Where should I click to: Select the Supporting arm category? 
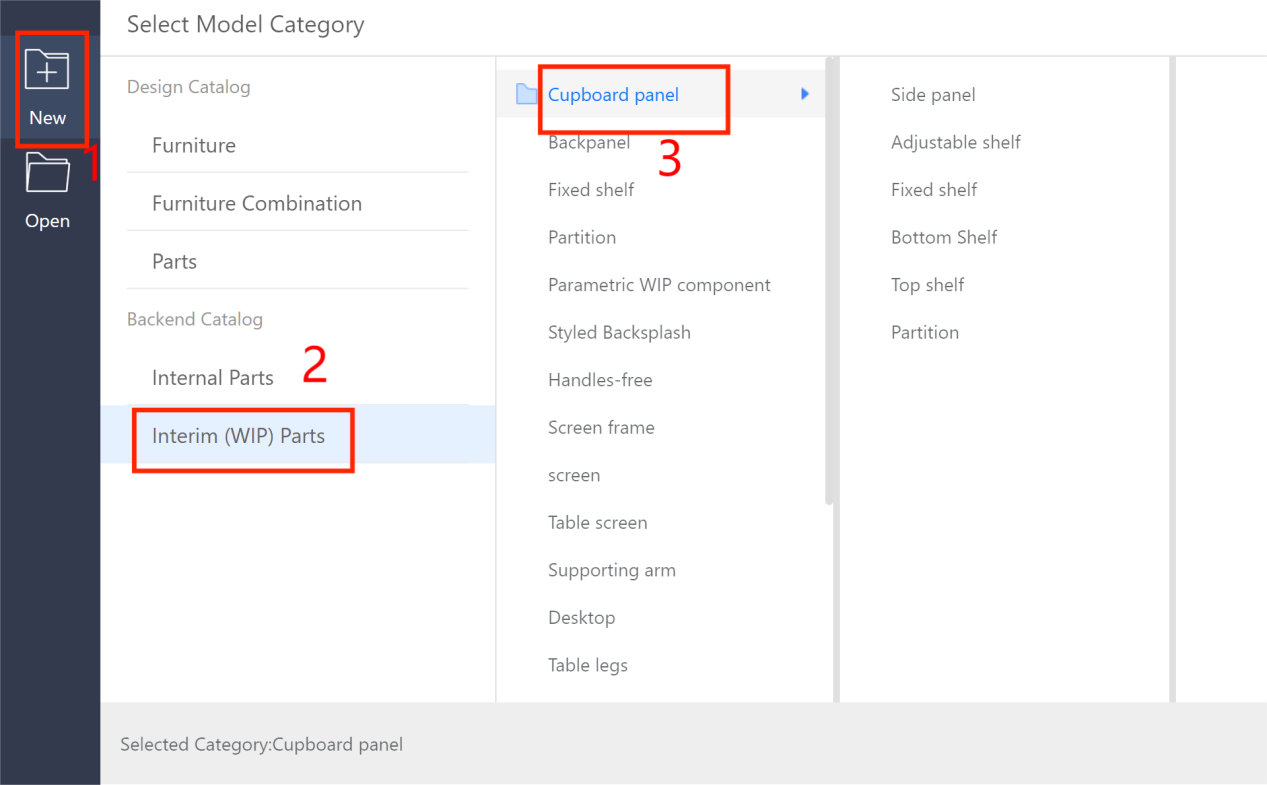pyautogui.click(x=611, y=570)
